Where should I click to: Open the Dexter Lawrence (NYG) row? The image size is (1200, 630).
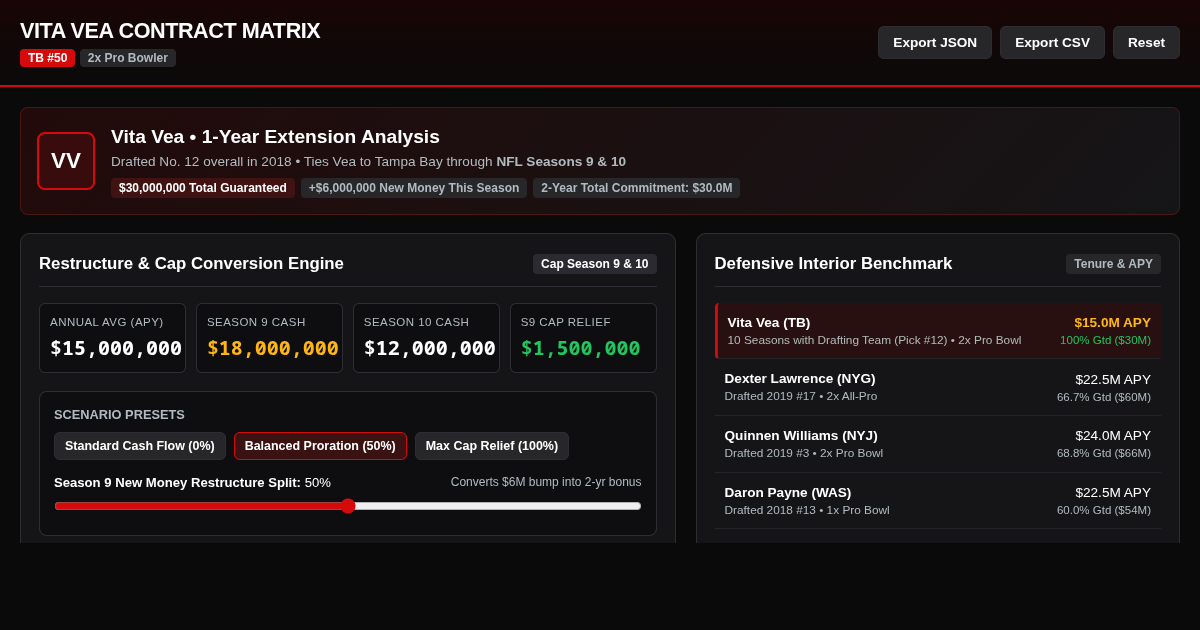click(x=938, y=387)
